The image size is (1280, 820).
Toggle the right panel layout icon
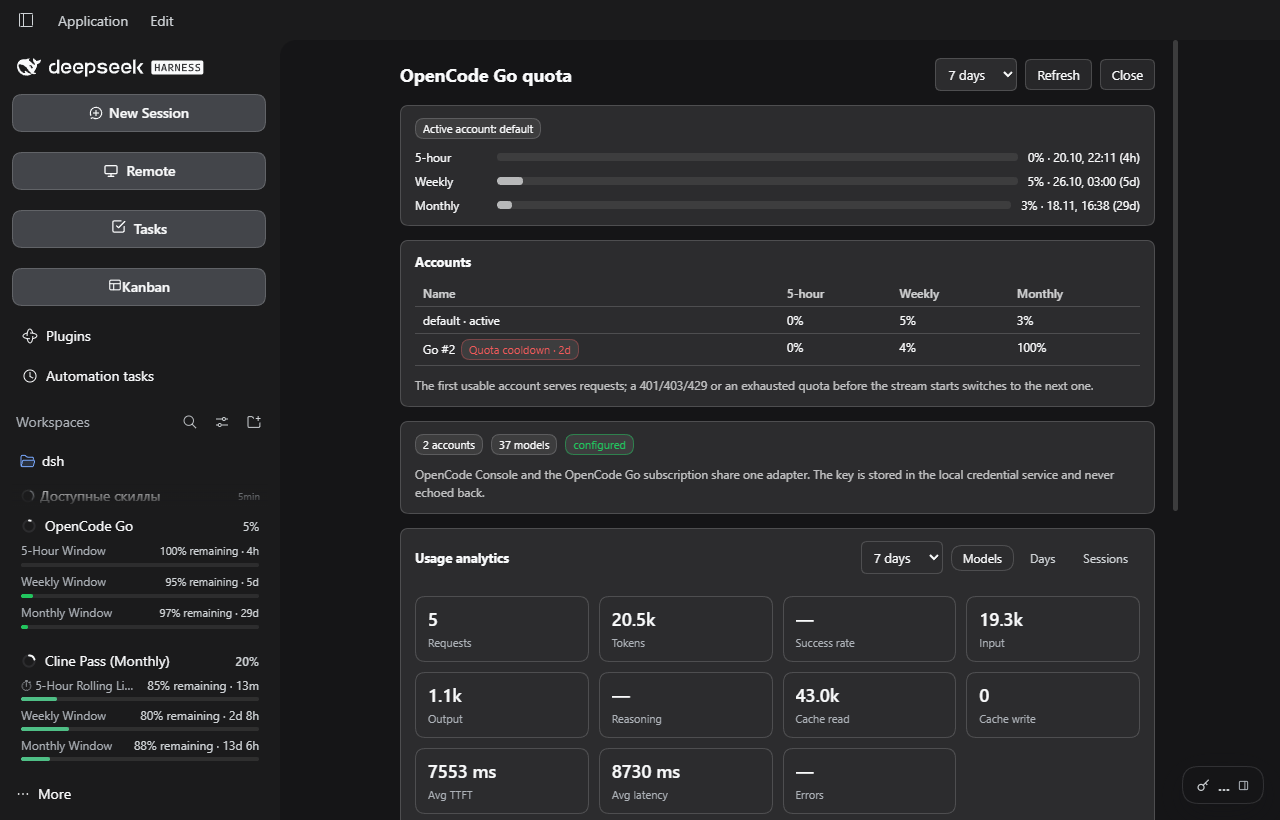1244,786
